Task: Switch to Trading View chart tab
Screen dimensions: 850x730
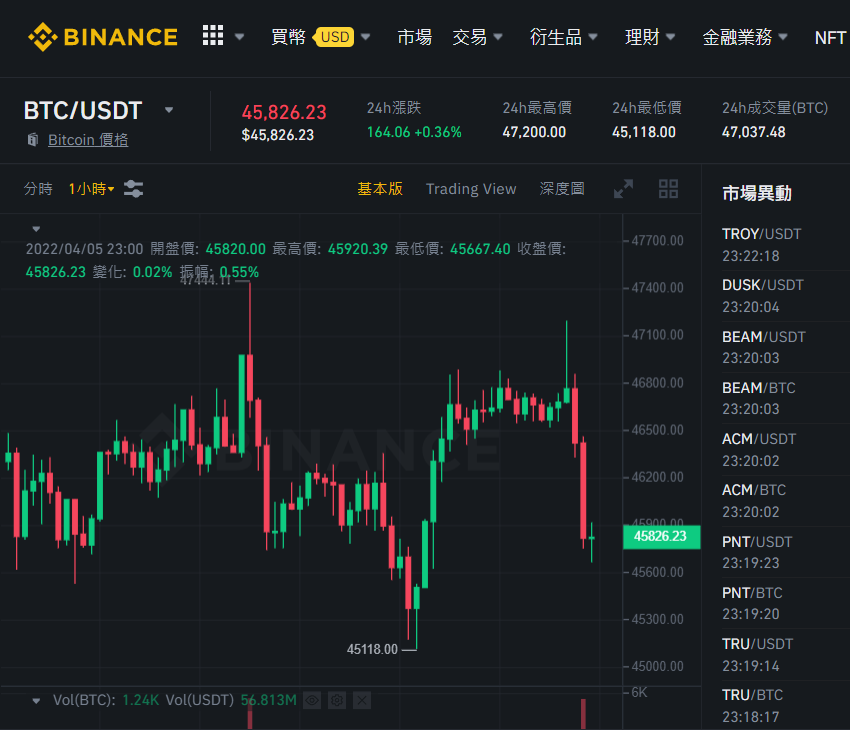Action: coord(471,189)
